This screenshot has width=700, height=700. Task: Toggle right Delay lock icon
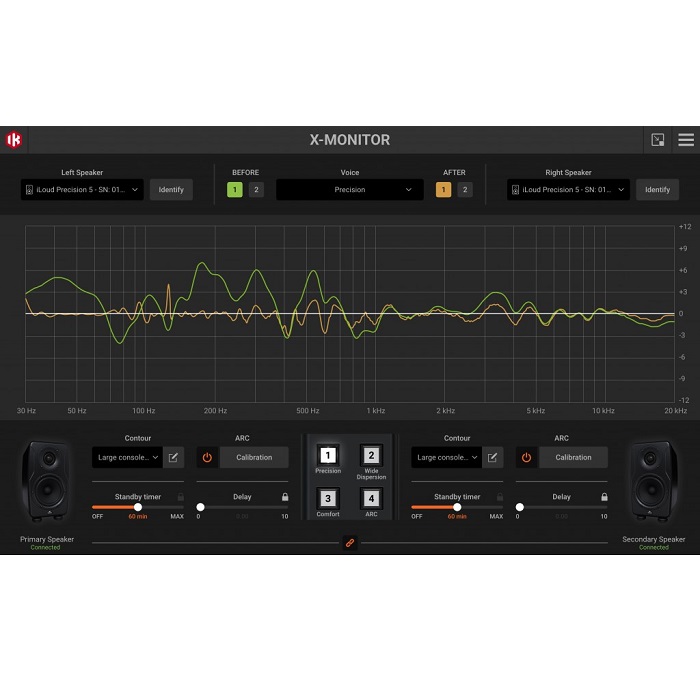(x=604, y=497)
